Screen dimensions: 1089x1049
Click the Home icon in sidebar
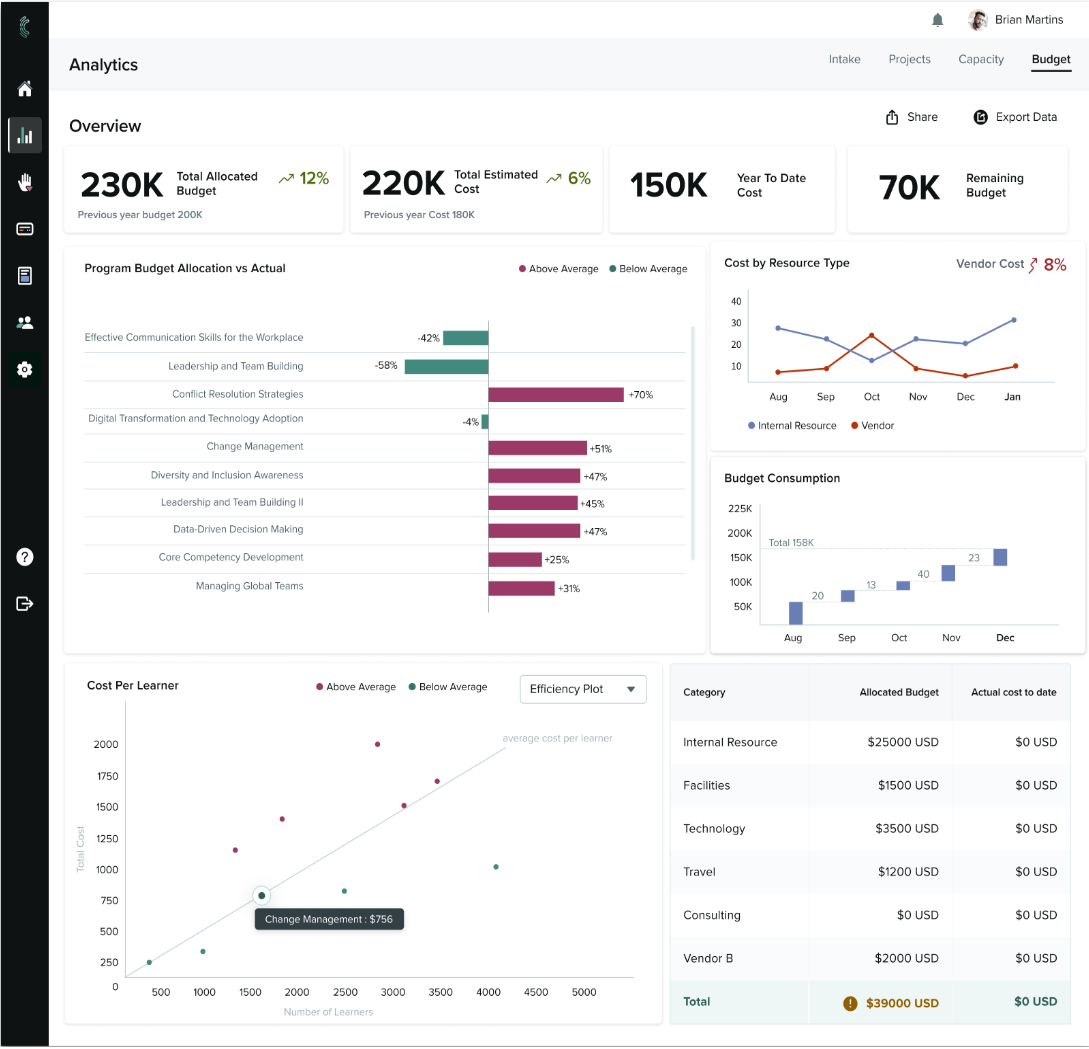click(x=25, y=89)
